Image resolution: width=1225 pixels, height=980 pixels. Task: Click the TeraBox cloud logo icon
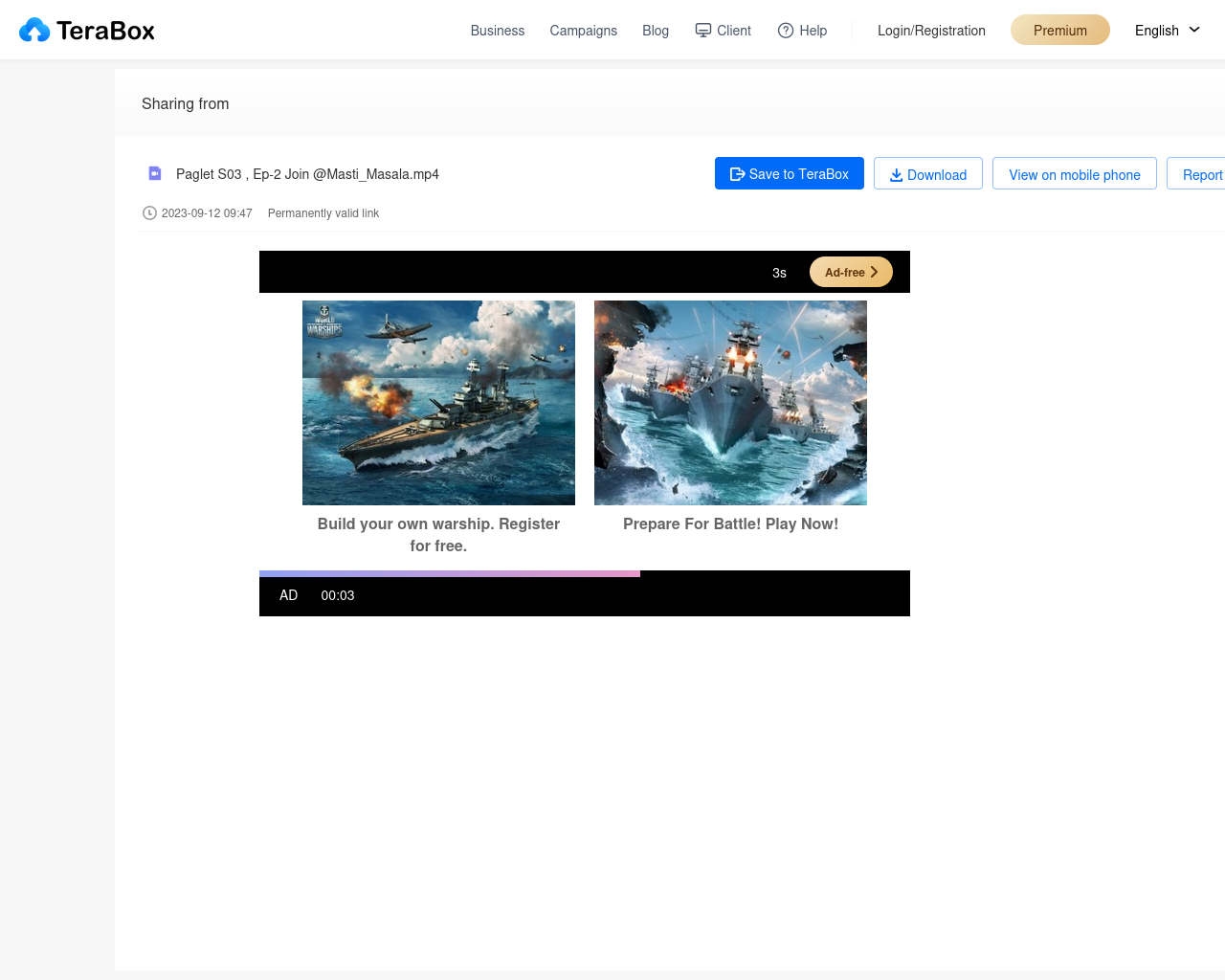(x=34, y=31)
